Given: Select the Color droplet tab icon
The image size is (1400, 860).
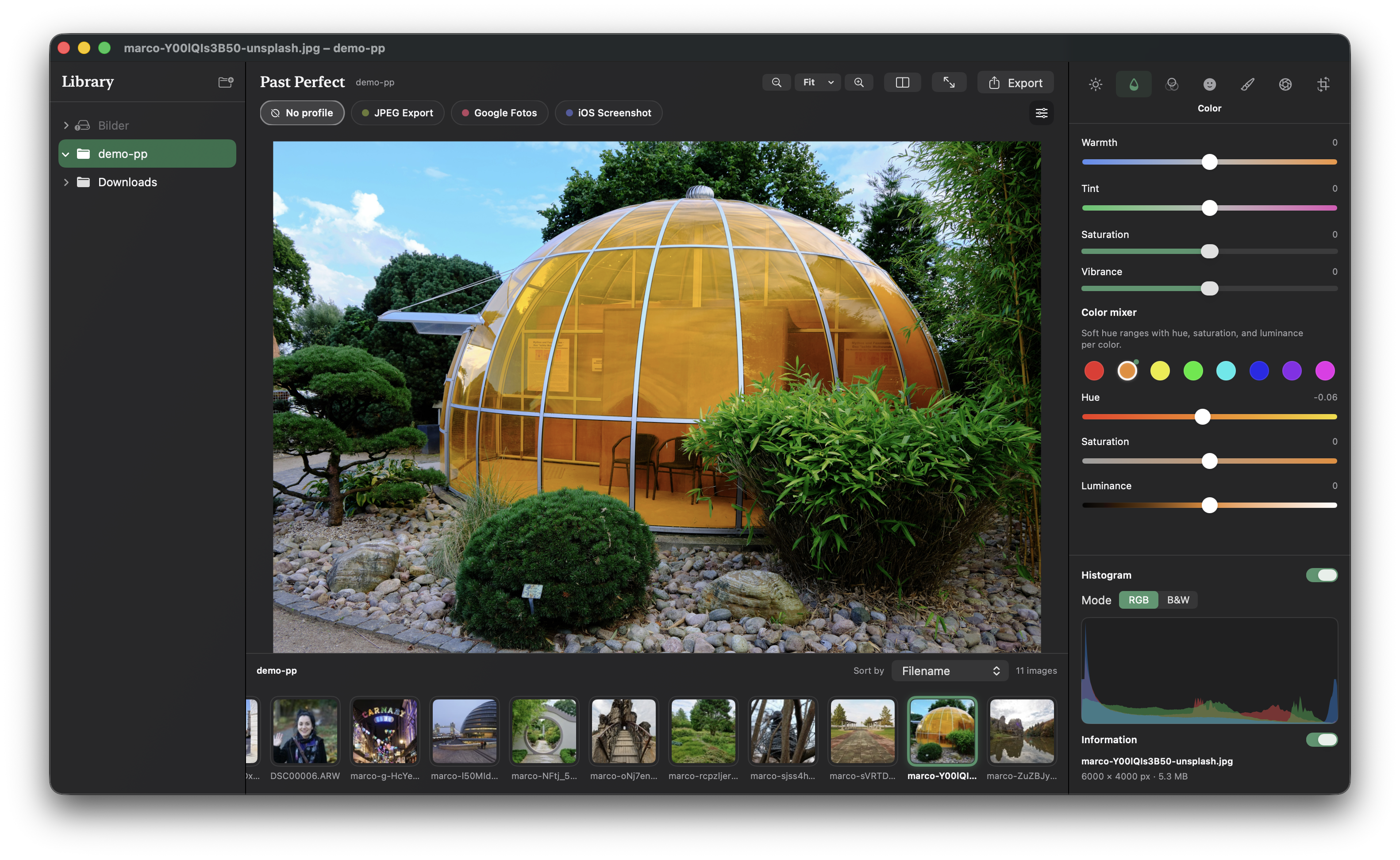Looking at the screenshot, I should pos(1133,84).
